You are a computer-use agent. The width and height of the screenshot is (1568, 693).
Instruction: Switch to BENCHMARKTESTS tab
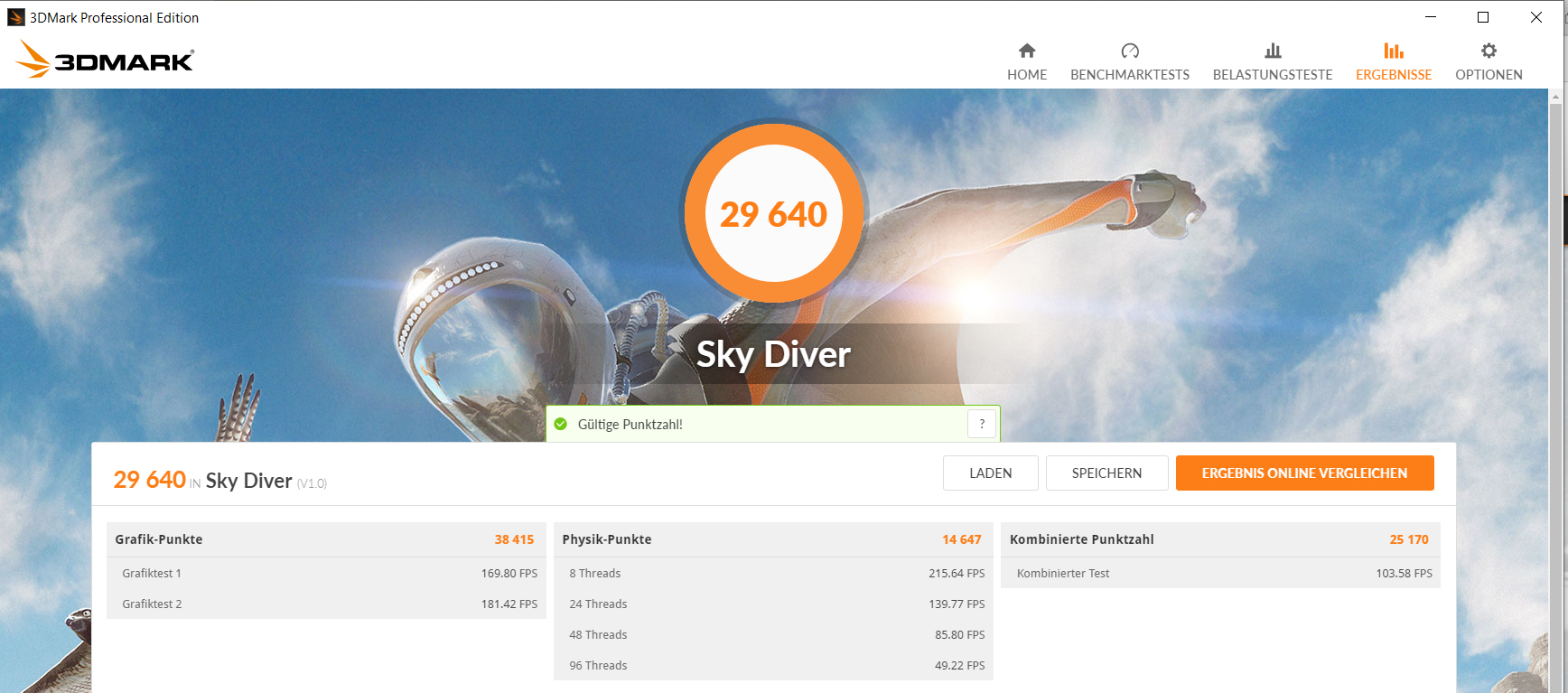pyautogui.click(x=1130, y=62)
